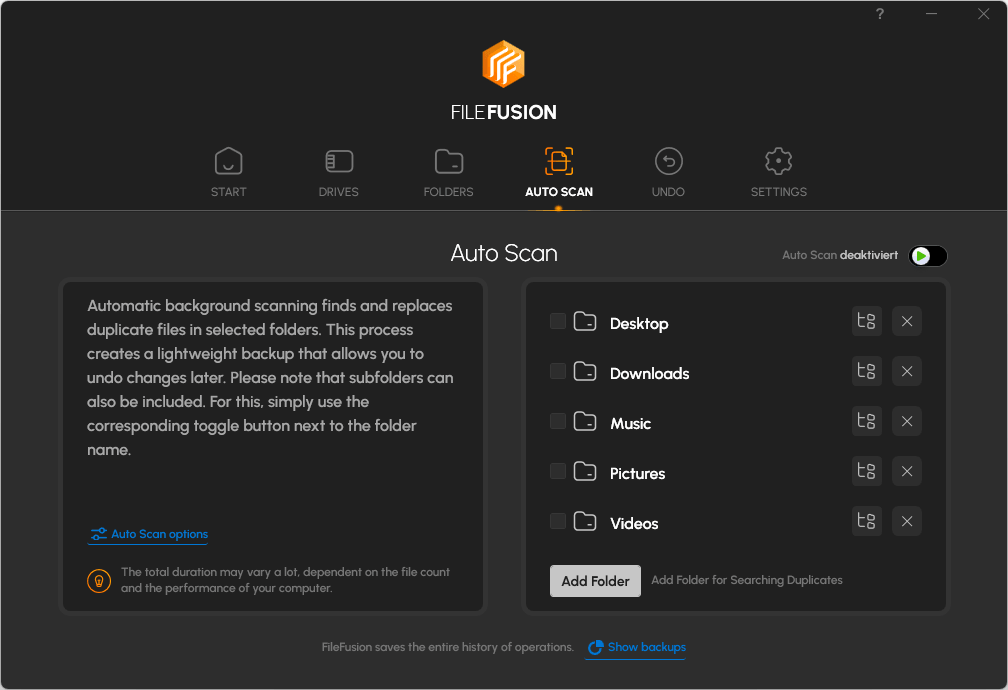Screen dimensions: 1008x690
Task: Enable the Auto Scan toggle
Action: 926,255
